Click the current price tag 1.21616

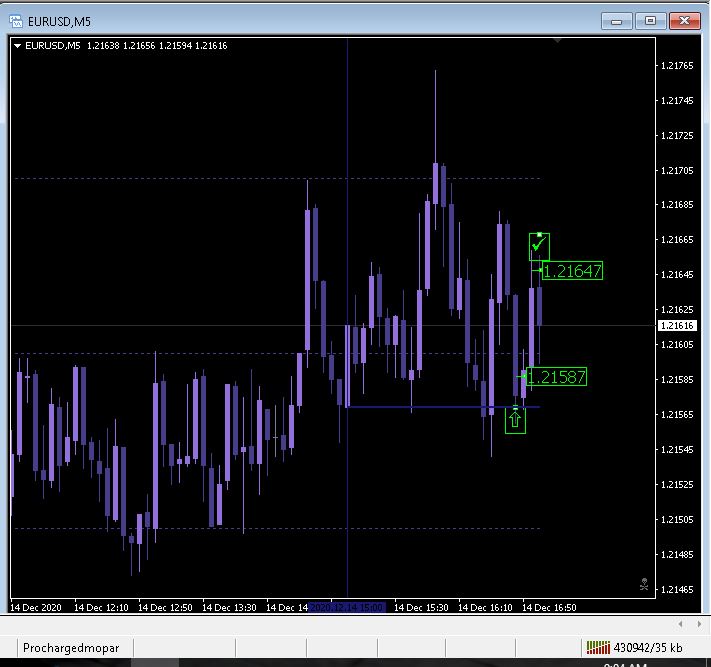pyautogui.click(x=677, y=326)
